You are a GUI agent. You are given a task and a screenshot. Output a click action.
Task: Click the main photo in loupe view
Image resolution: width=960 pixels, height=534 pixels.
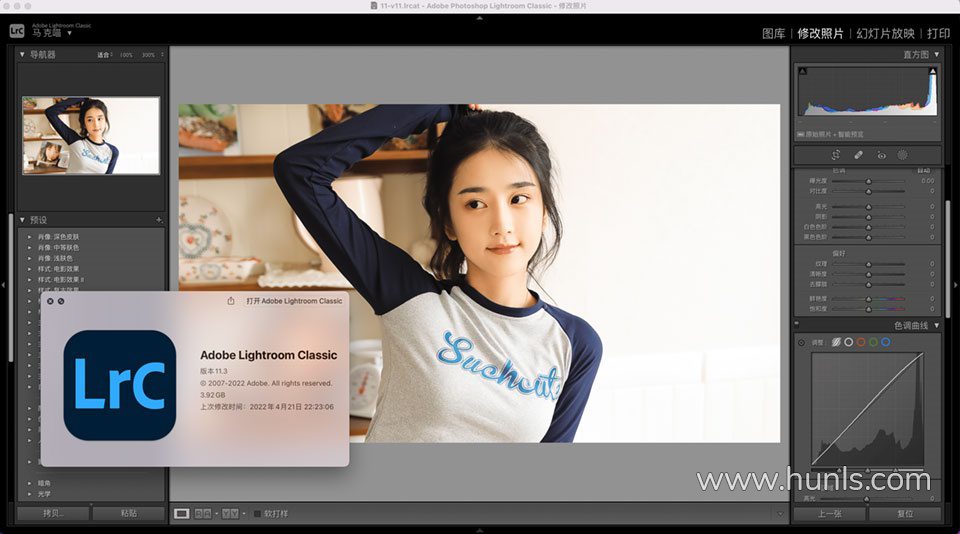[x=479, y=273]
